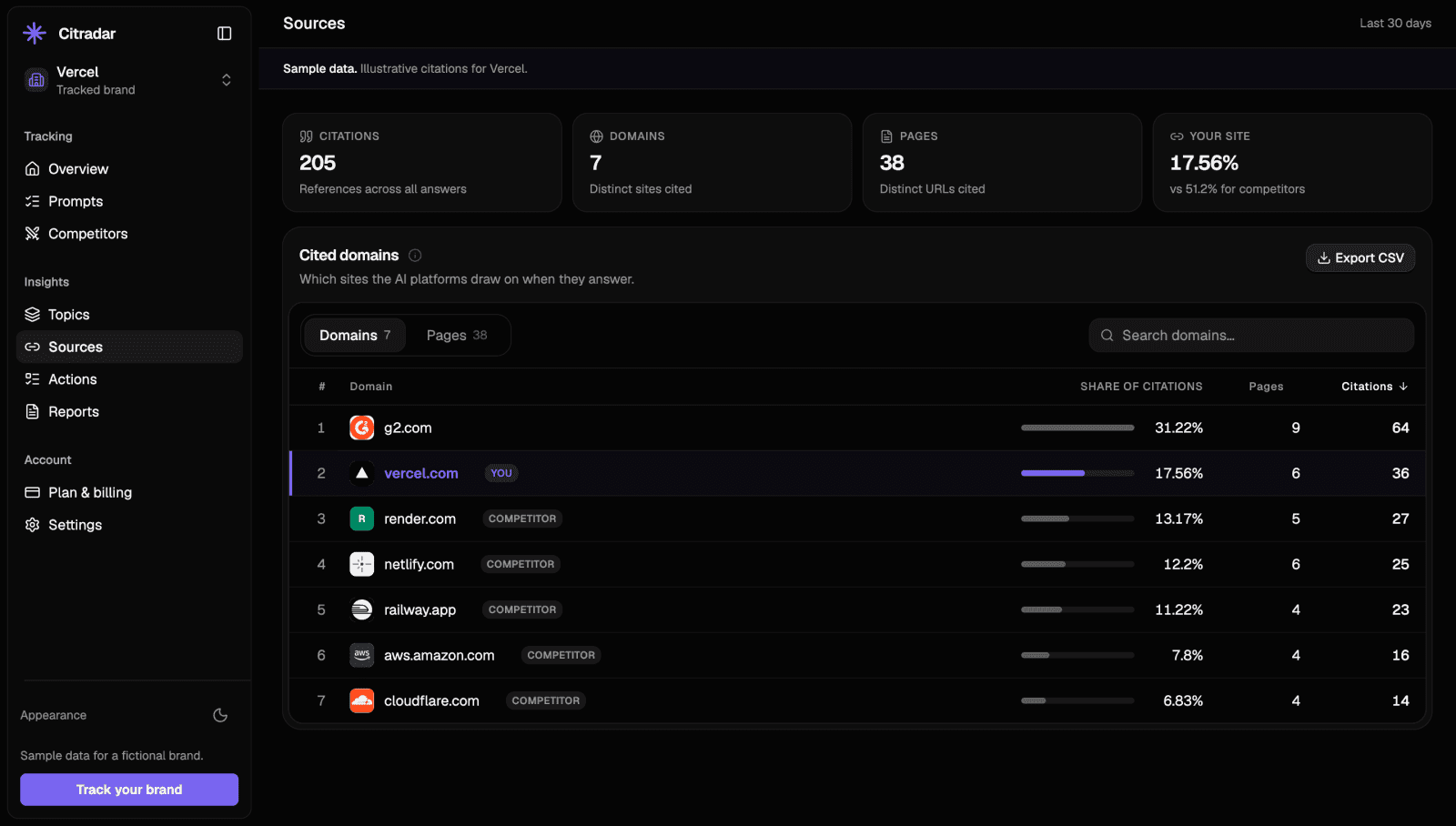Switch to the Pages tab

pyautogui.click(x=457, y=336)
